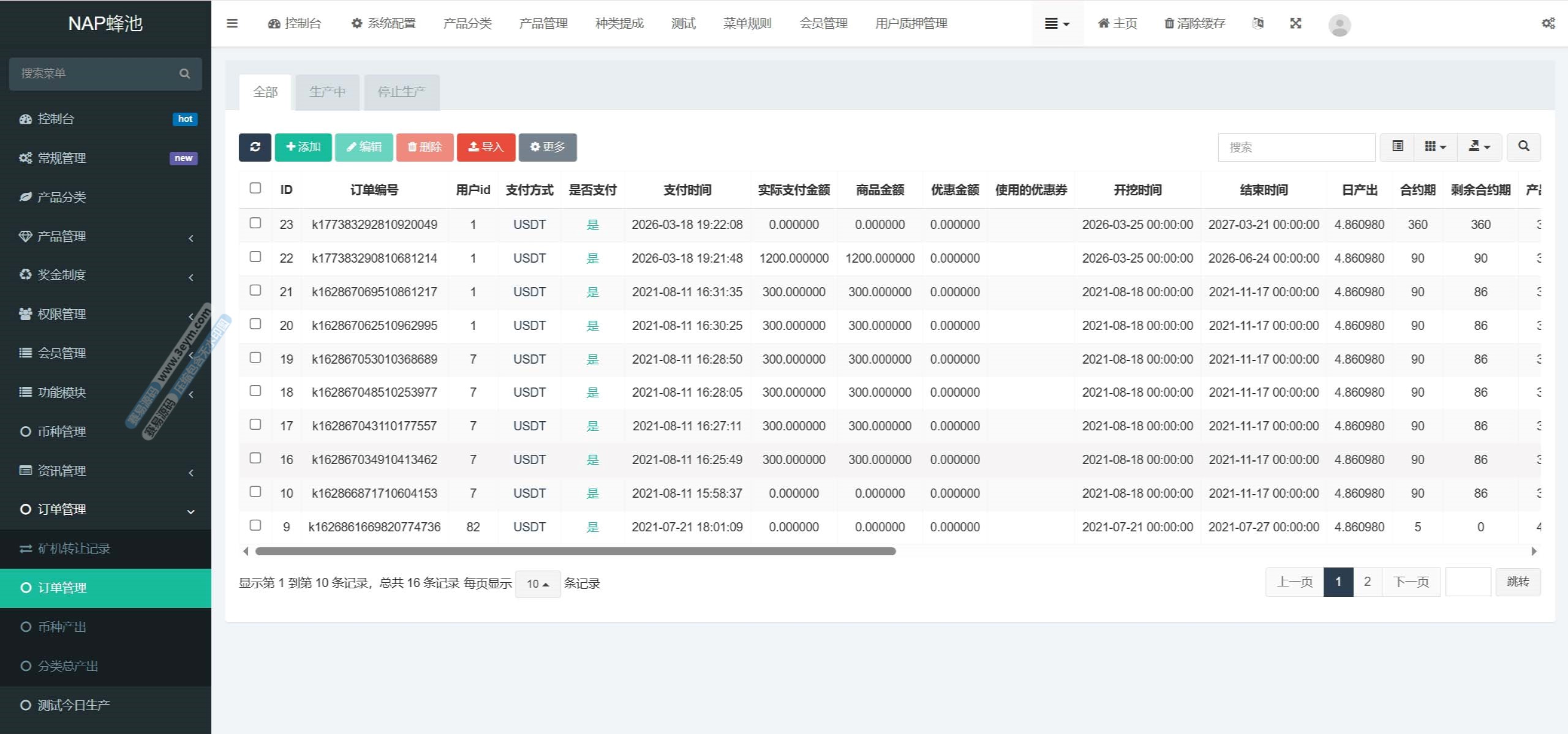Click the fullscreen expand icon
This screenshot has height=734, width=1568.
click(1295, 23)
